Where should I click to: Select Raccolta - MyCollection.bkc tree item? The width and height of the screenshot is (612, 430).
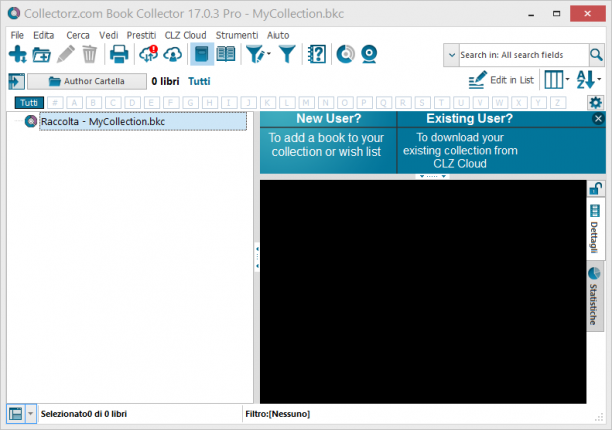pos(143,121)
